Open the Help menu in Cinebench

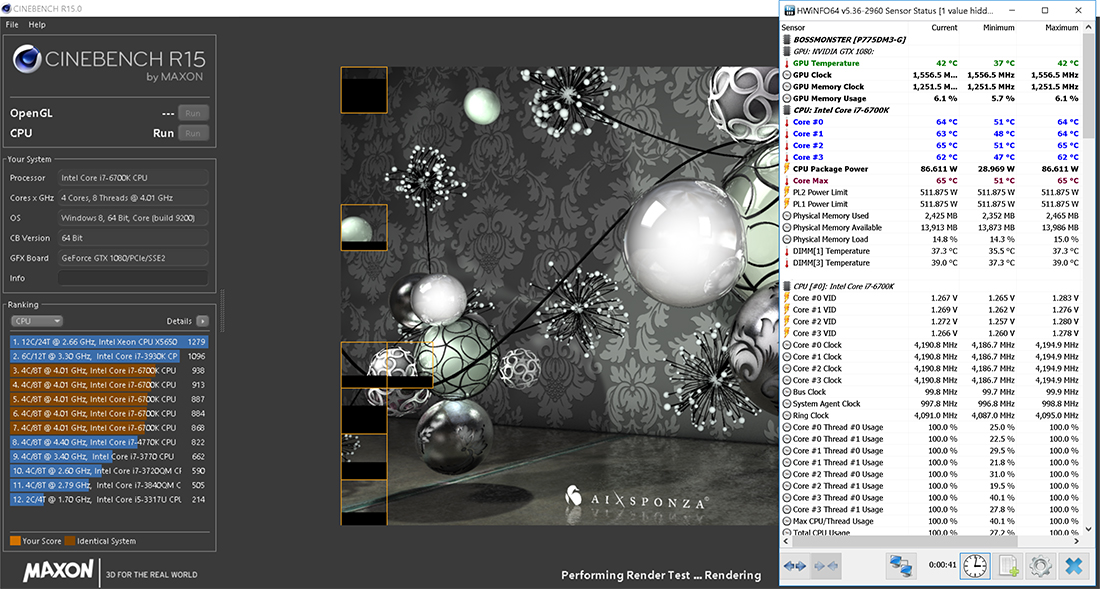click(37, 24)
